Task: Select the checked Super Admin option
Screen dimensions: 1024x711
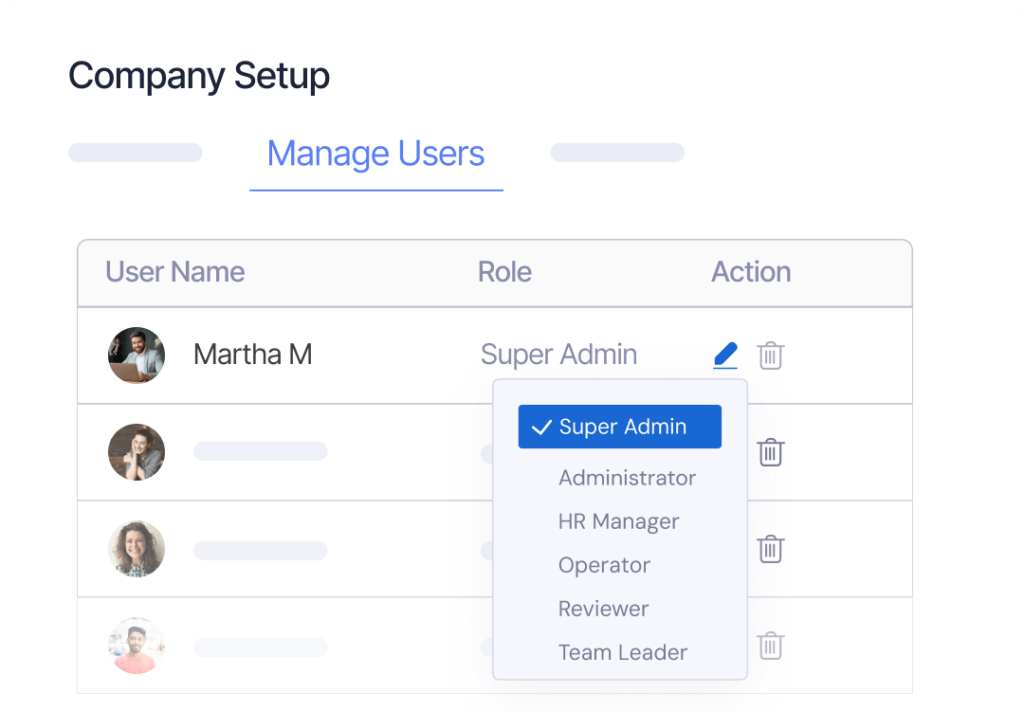Action: (x=620, y=427)
